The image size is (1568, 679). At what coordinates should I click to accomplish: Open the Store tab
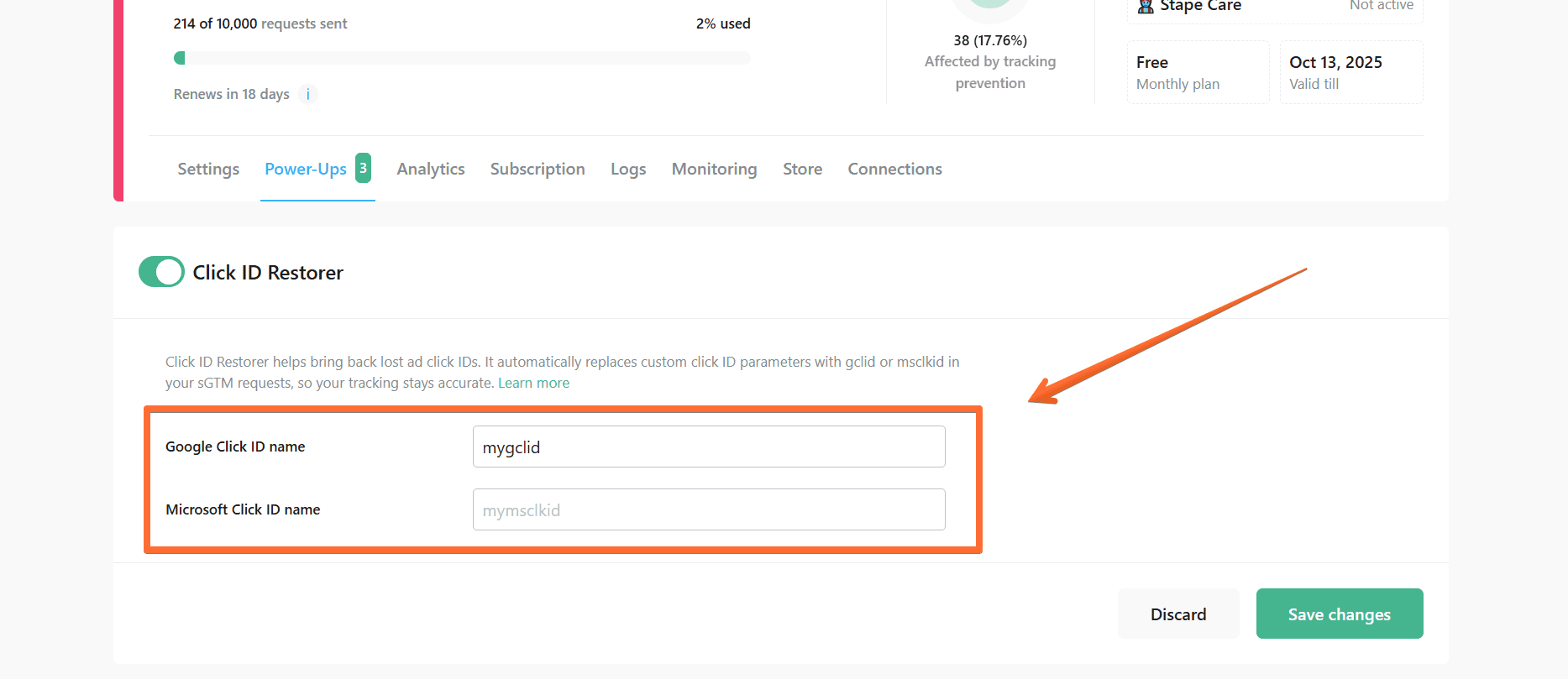click(x=802, y=169)
